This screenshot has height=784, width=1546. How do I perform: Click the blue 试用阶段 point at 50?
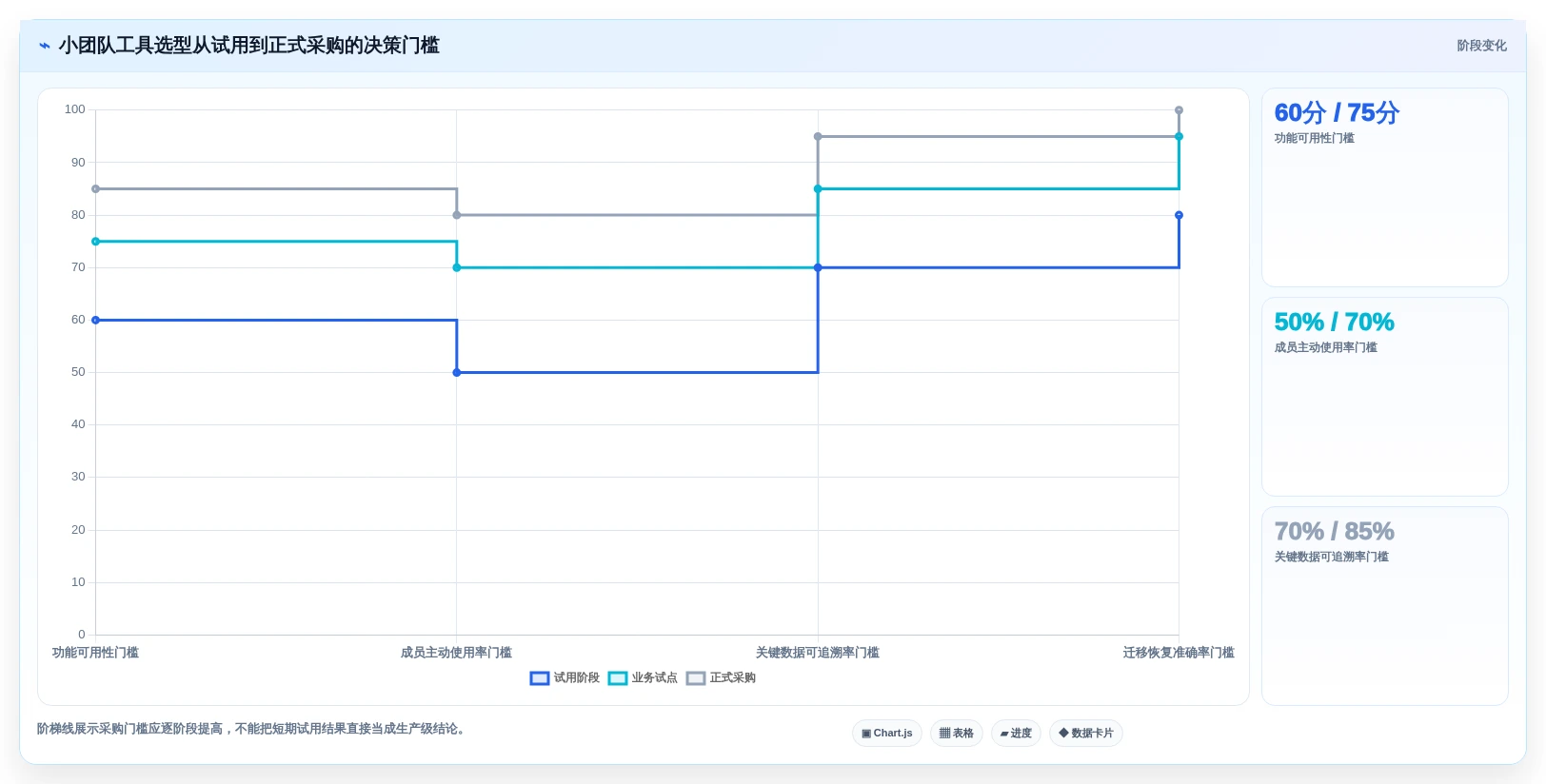(457, 372)
